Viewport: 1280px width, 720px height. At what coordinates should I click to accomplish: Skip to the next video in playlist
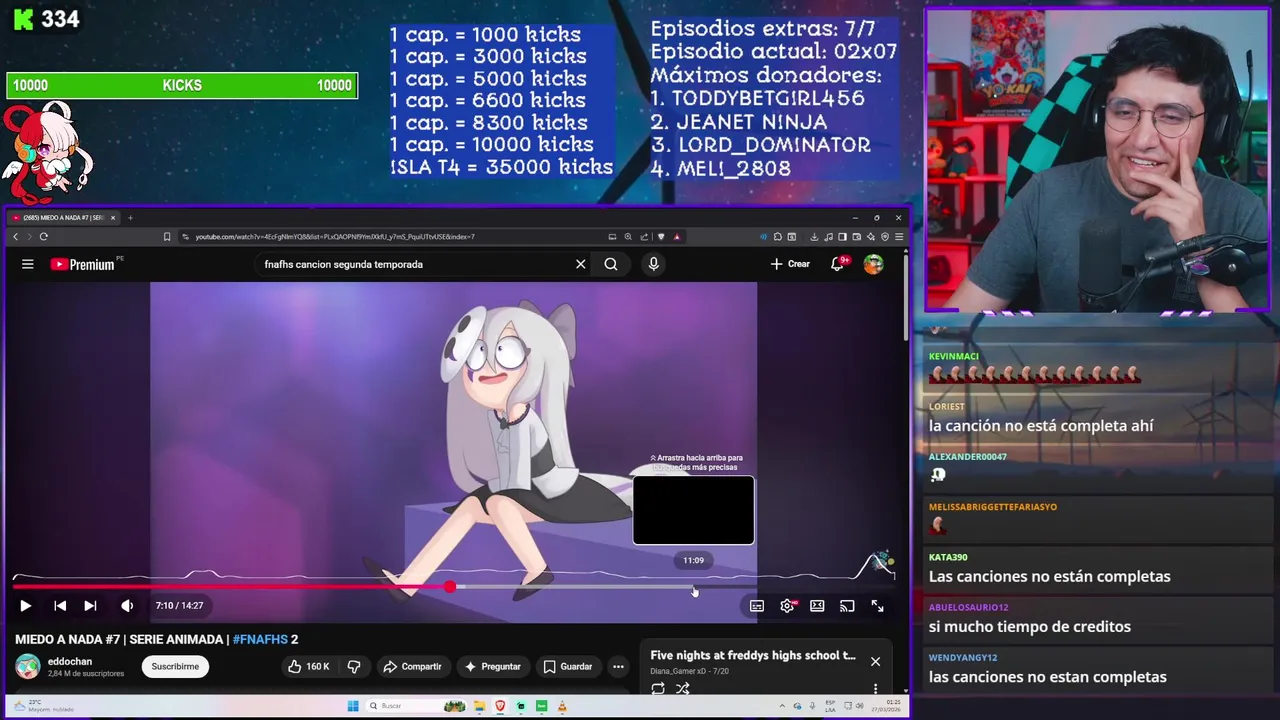point(90,605)
